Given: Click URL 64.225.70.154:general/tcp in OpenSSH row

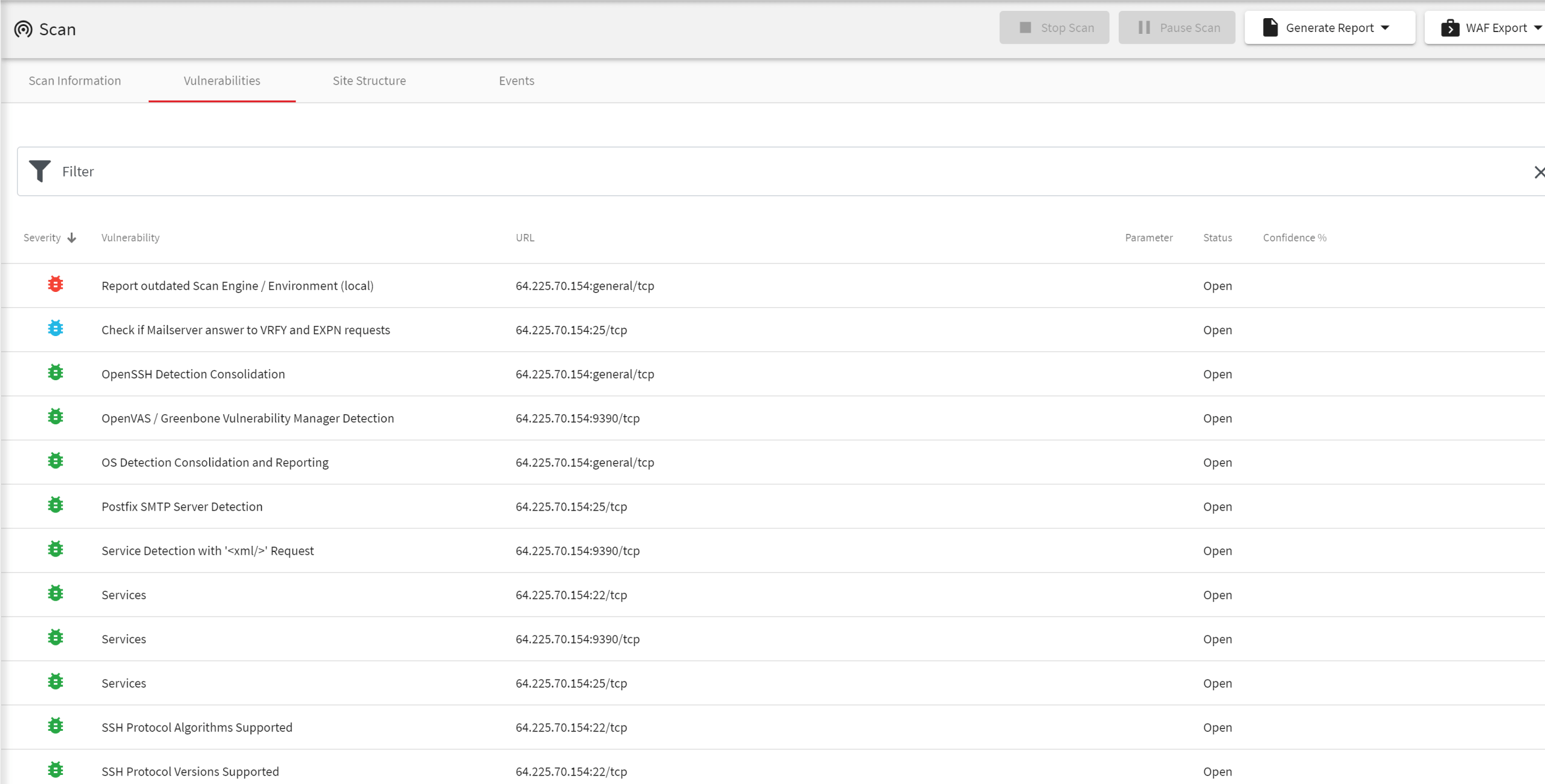Looking at the screenshot, I should (x=585, y=374).
